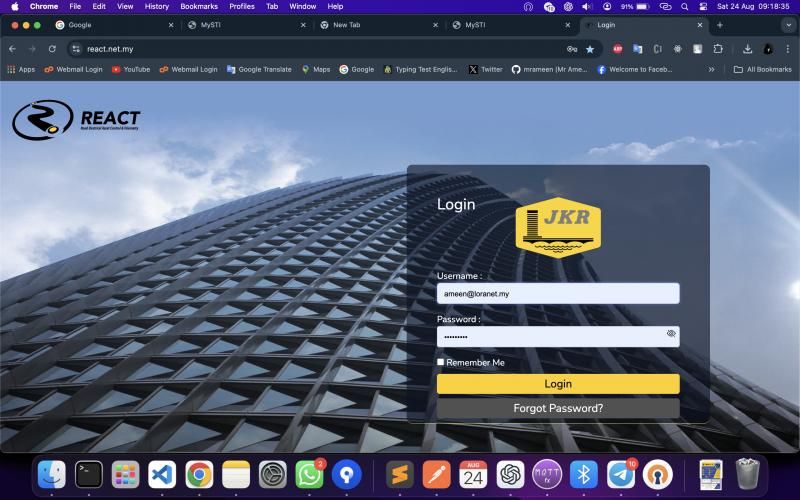The height and width of the screenshot is (500, 800).
Task: Open the Apps bookmark shortcut
Action: pyautogui.click(x=21, y=69)
